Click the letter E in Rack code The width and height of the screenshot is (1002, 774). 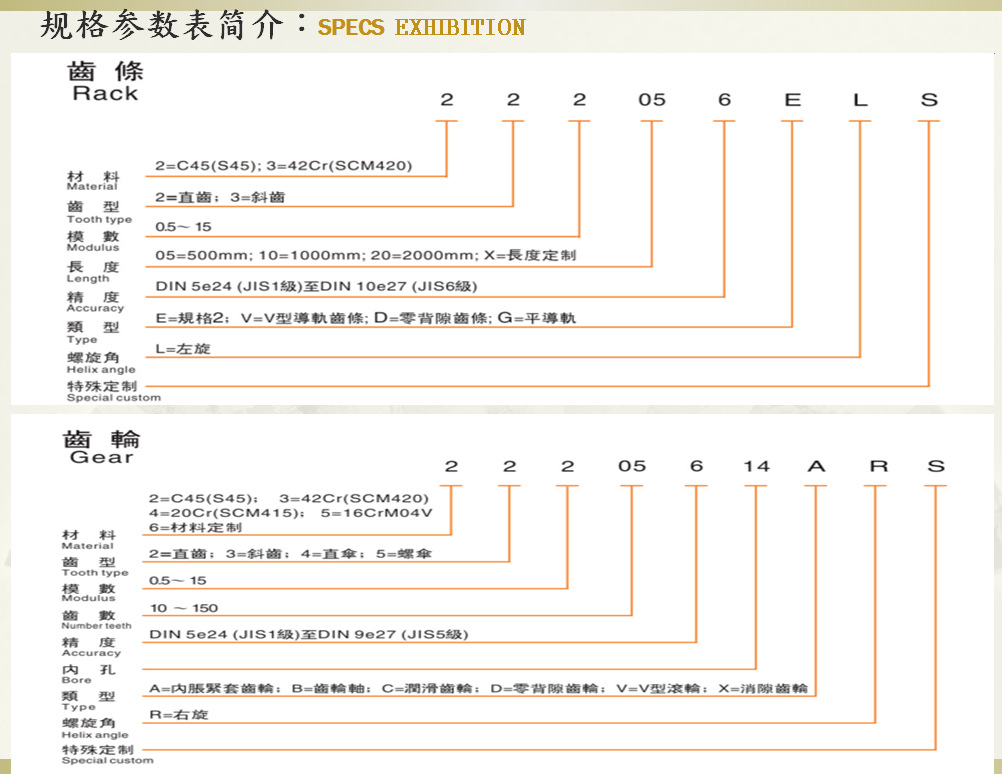(792, 100)
